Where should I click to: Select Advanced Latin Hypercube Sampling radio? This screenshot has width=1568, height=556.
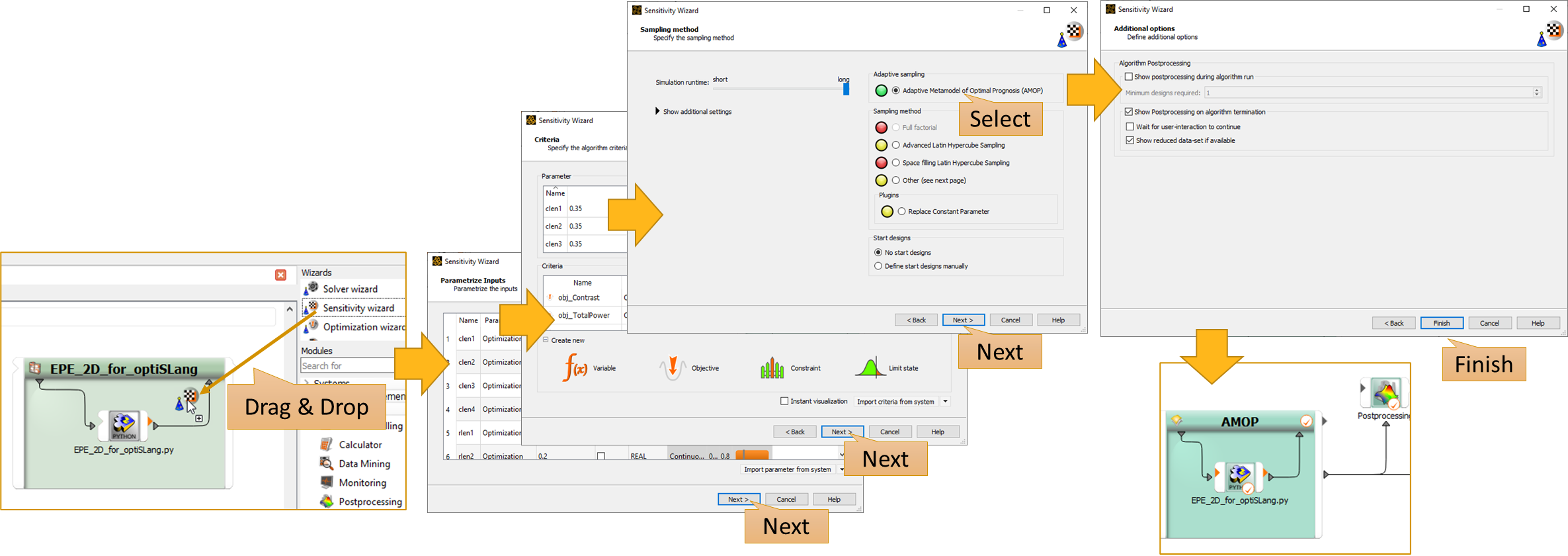896,145
